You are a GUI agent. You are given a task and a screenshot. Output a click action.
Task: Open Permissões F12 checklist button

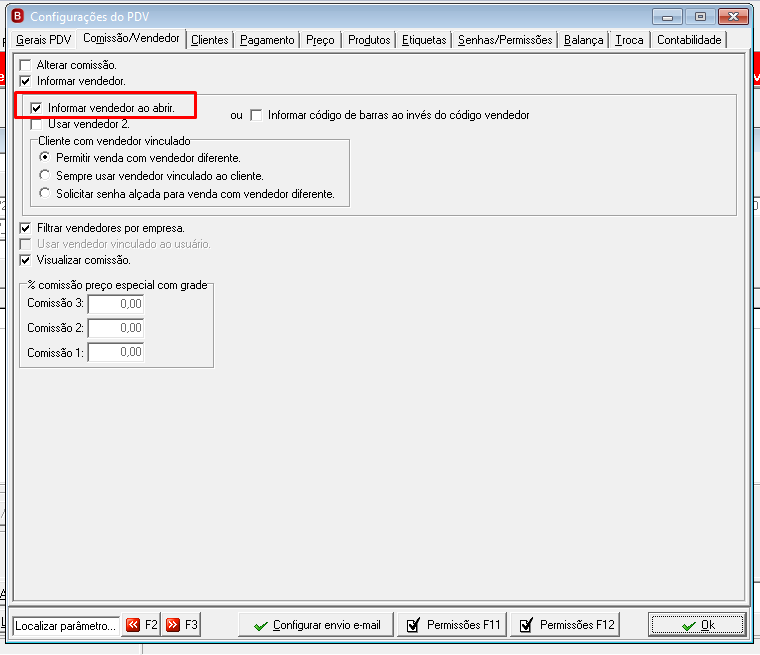565,624
